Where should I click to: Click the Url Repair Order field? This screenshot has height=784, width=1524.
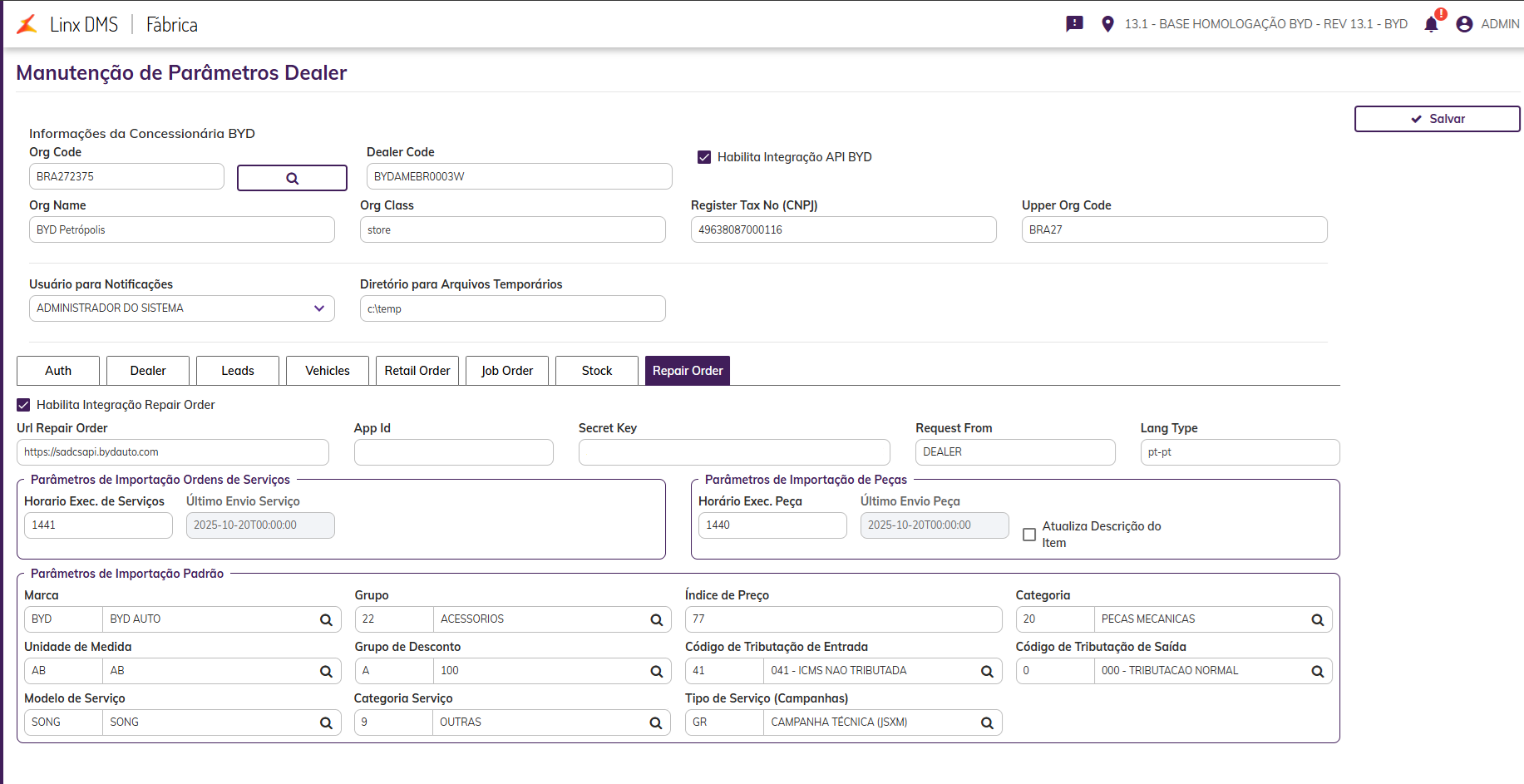click(x=173, y=452)
